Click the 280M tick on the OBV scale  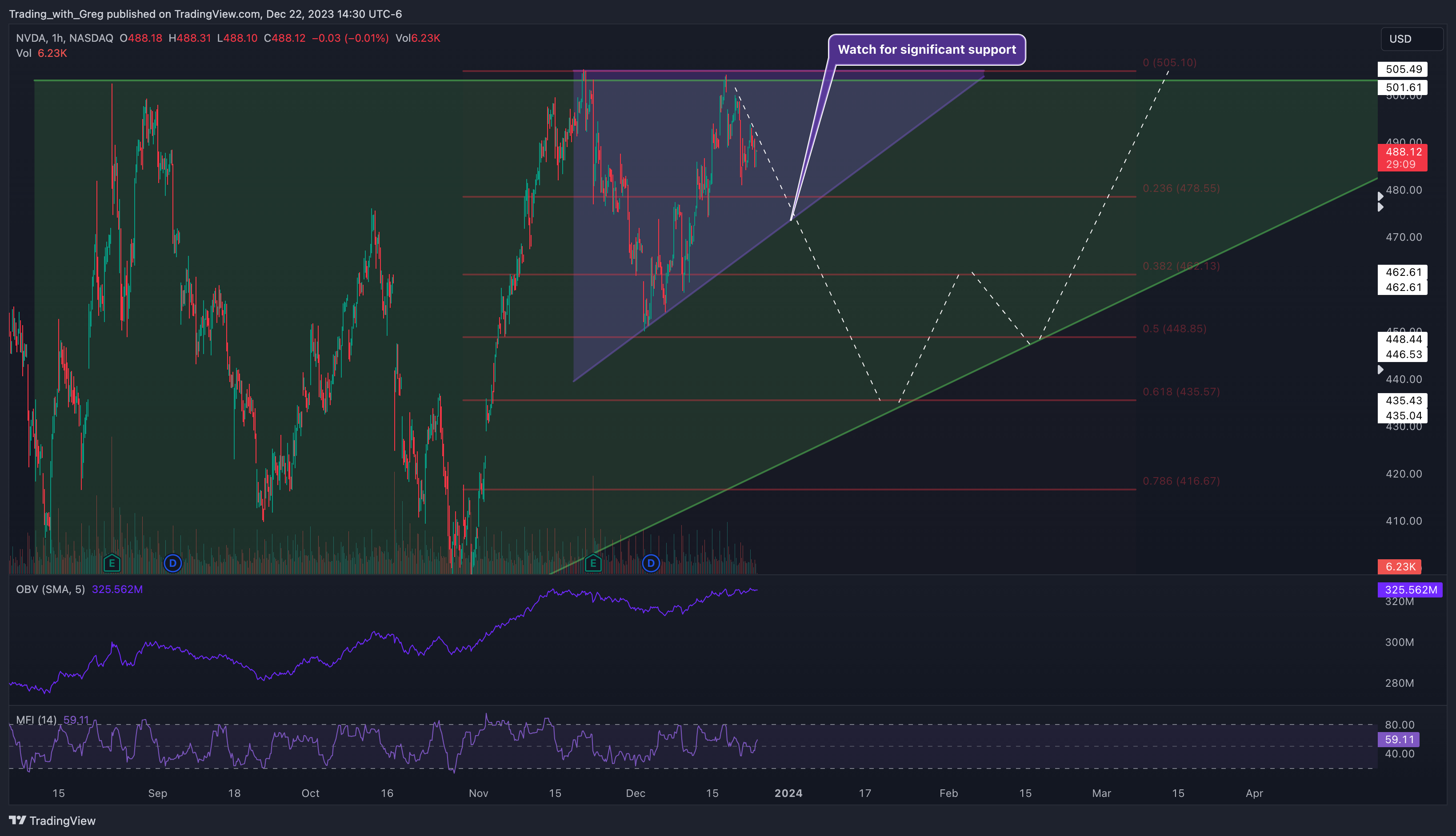pyautogui.click(x=1399, y=683)
